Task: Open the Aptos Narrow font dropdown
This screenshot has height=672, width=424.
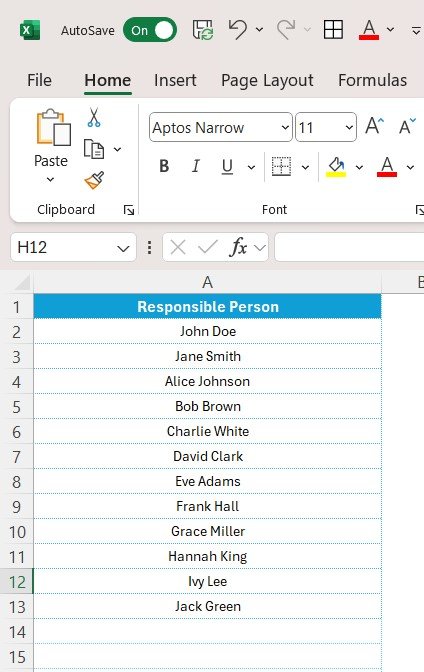Action: tap(285, 127)
